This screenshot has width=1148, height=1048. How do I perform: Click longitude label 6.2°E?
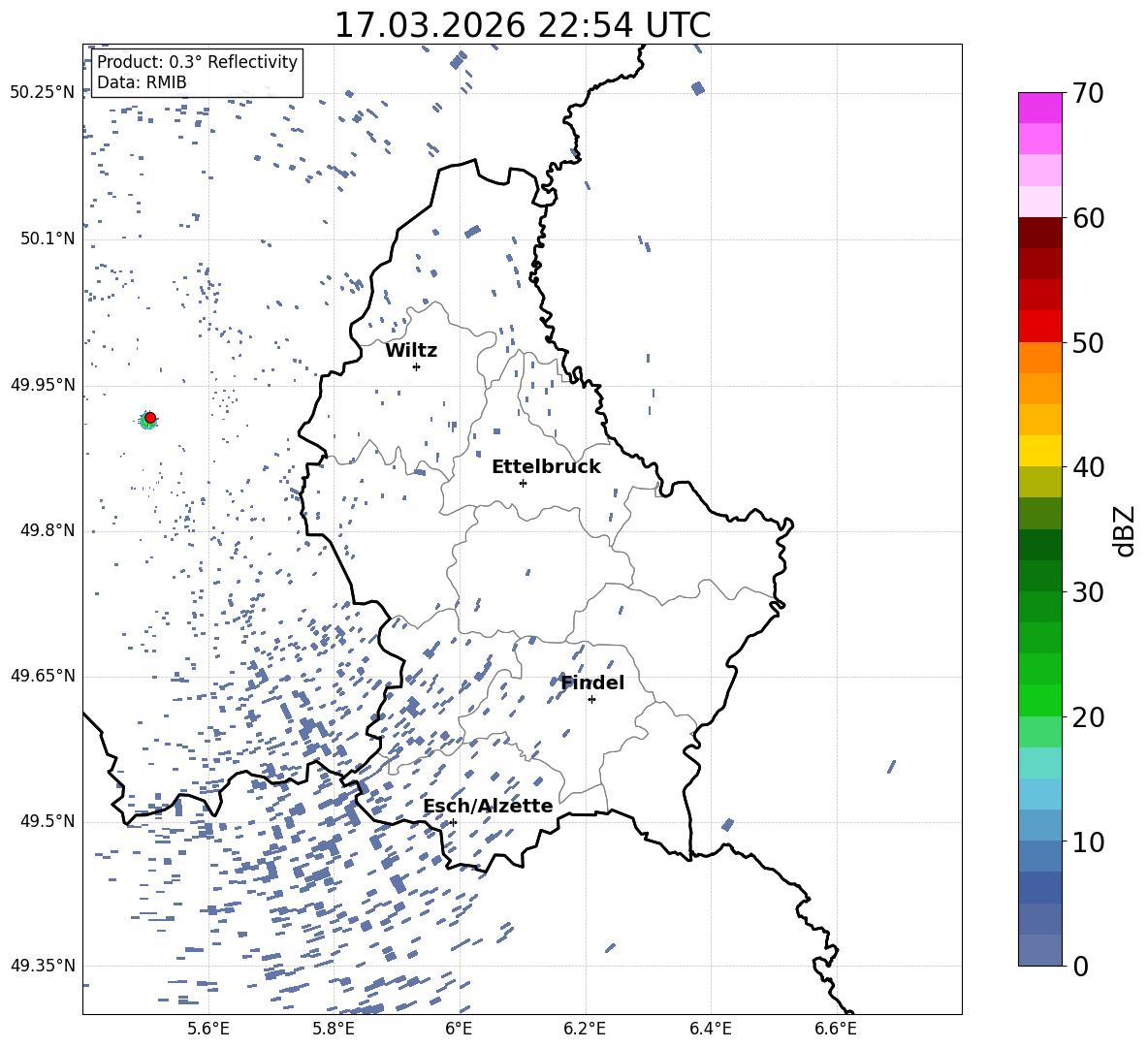[585, 1029]
